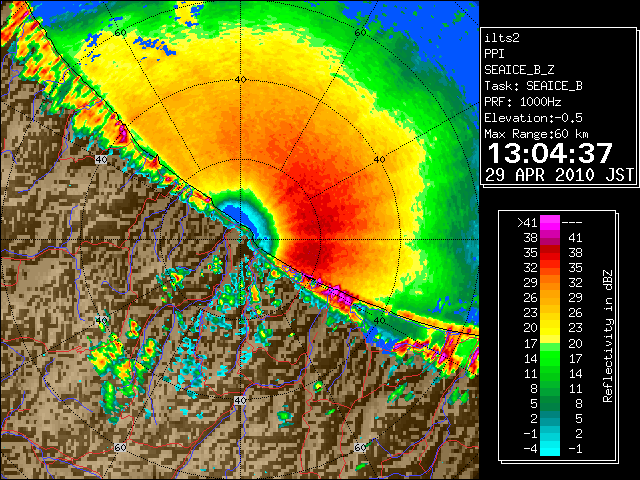Click the 'Task: SEAICE_B' line

point(533,86)
